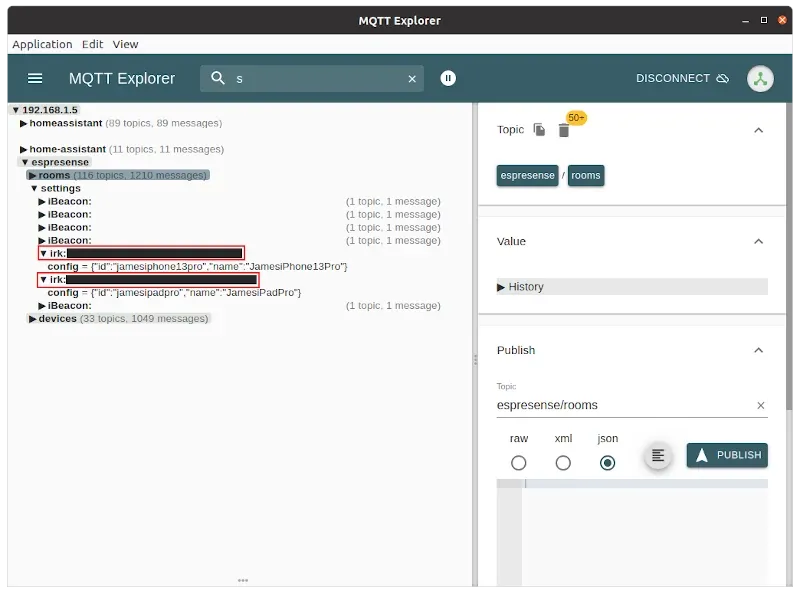Image resolution: width=800 pixels, height=594 pixels.
Task: Click the DISCONNECT button
Action: (682, 78)
